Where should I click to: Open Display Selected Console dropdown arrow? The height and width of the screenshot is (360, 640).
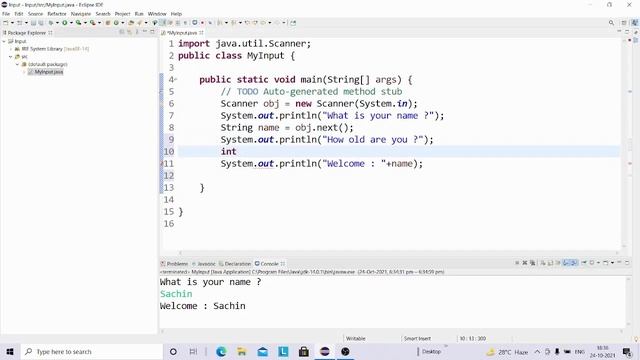pos(598,263)
